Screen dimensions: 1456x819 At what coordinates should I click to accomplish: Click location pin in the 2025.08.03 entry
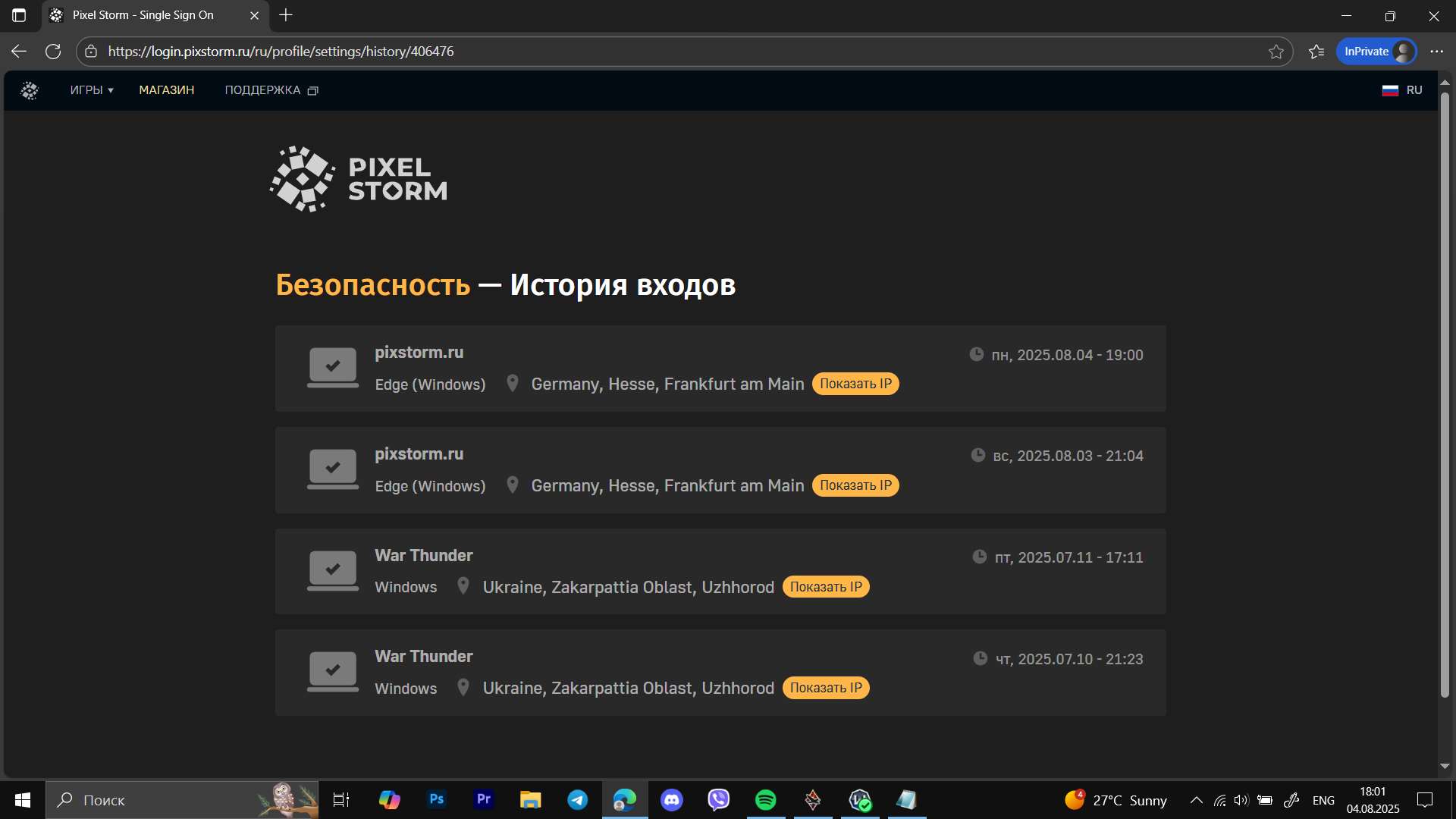tap(513, 485)
